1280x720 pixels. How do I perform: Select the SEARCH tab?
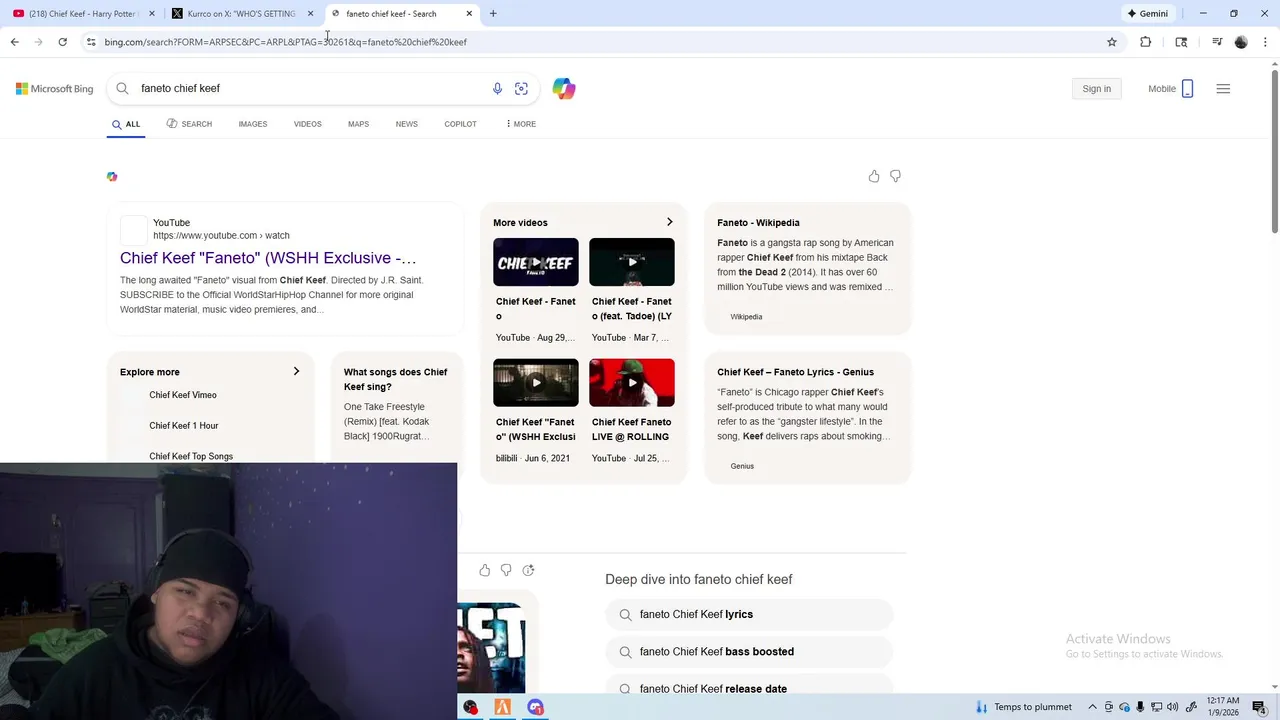click(x=189, y=124)
